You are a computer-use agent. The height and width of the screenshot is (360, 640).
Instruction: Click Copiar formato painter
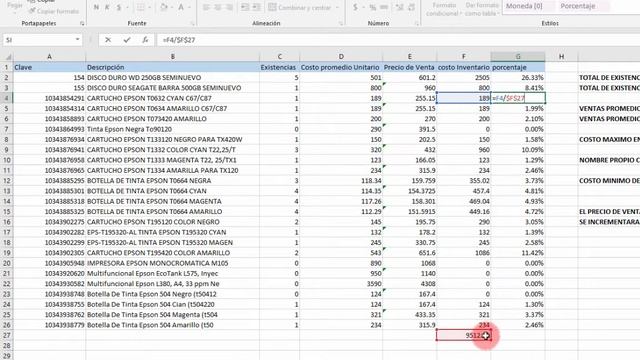pos(53,11)
